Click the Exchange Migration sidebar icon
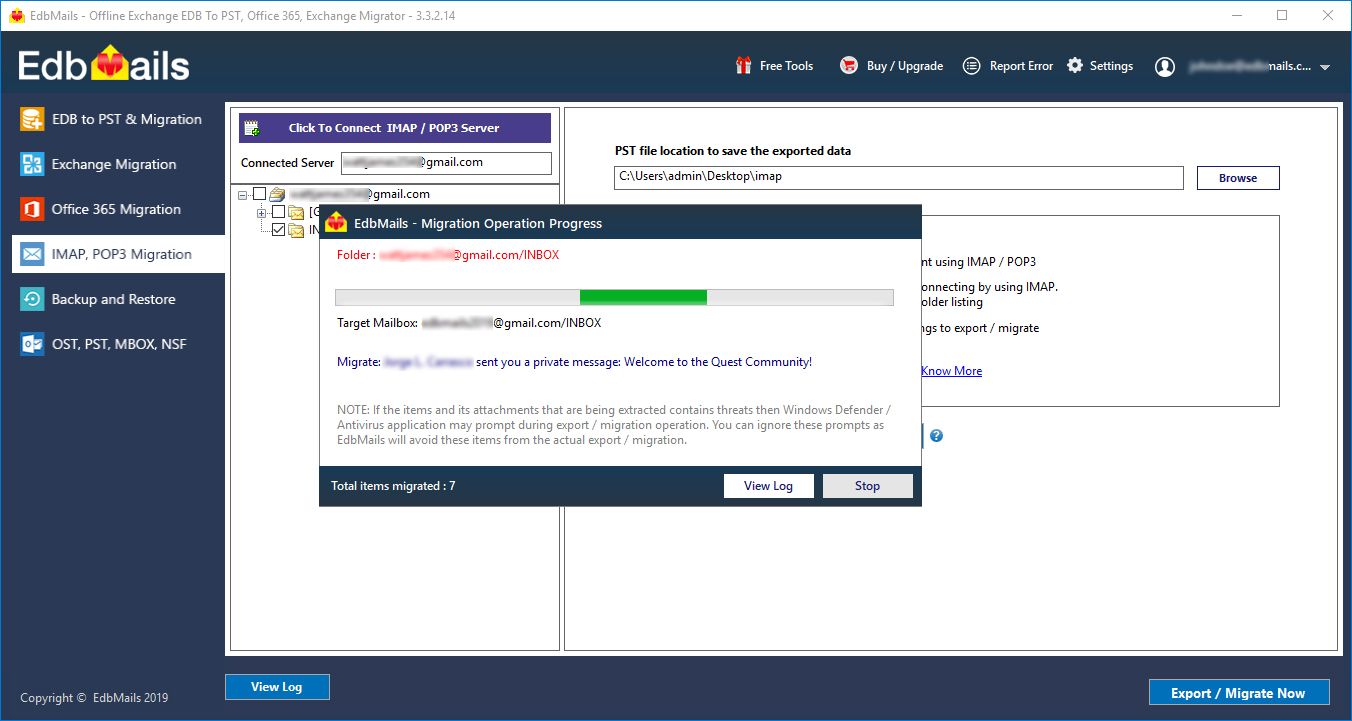Screen dimensions: 1352x721 click(x=33, y=164)
